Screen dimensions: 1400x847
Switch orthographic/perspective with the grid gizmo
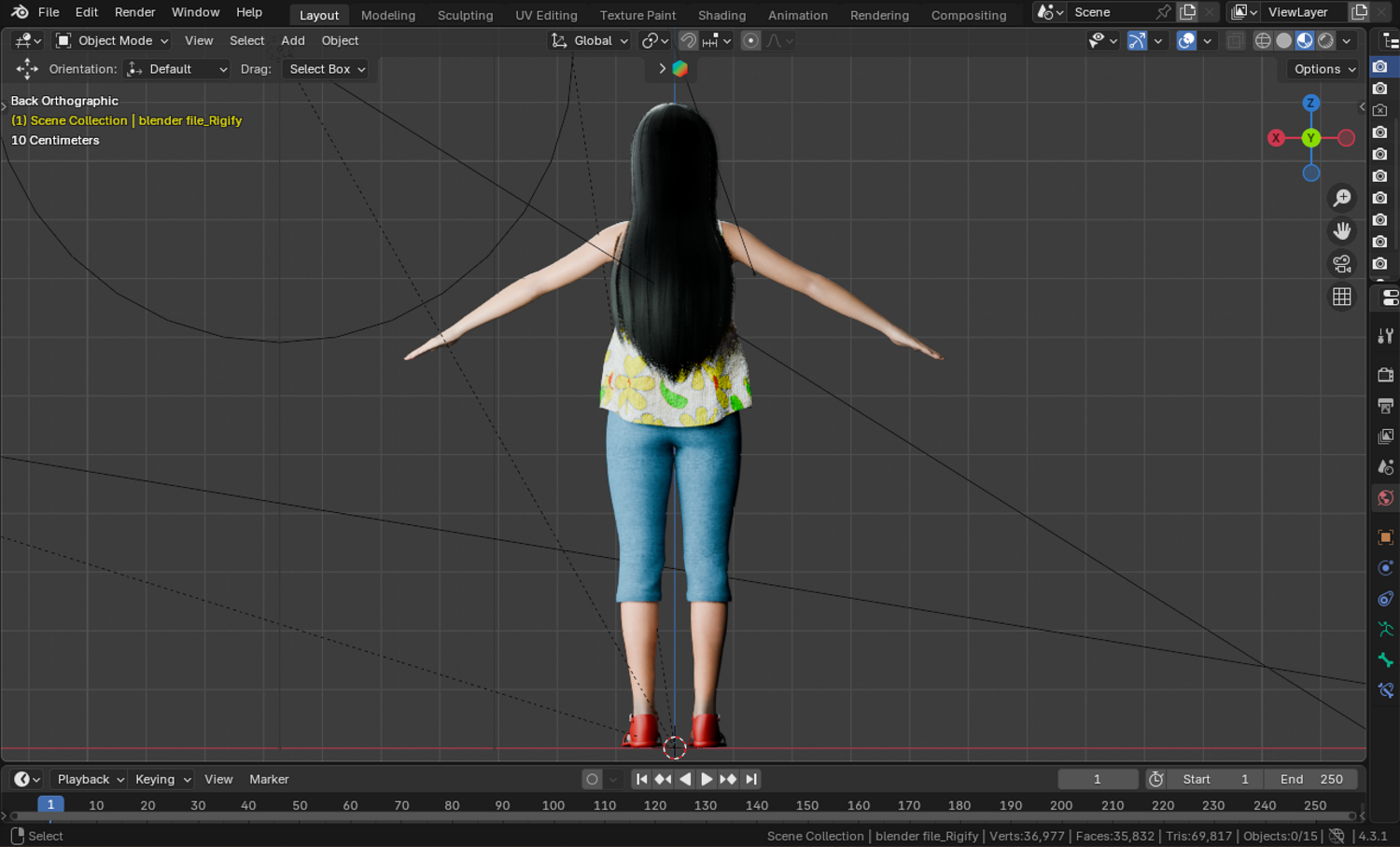coord(1342,297)
